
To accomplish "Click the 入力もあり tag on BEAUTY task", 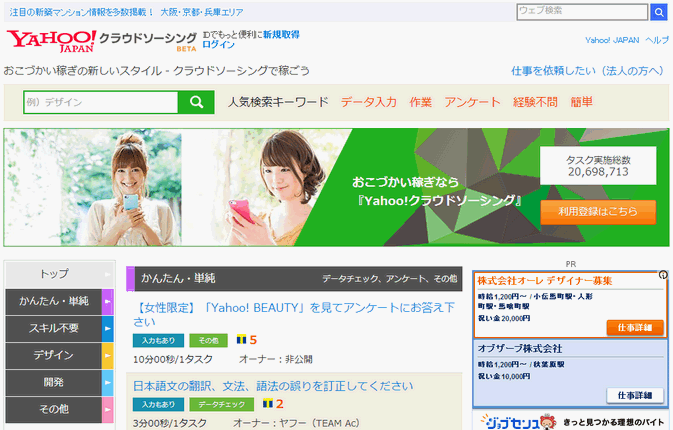I will coord(158,340).
